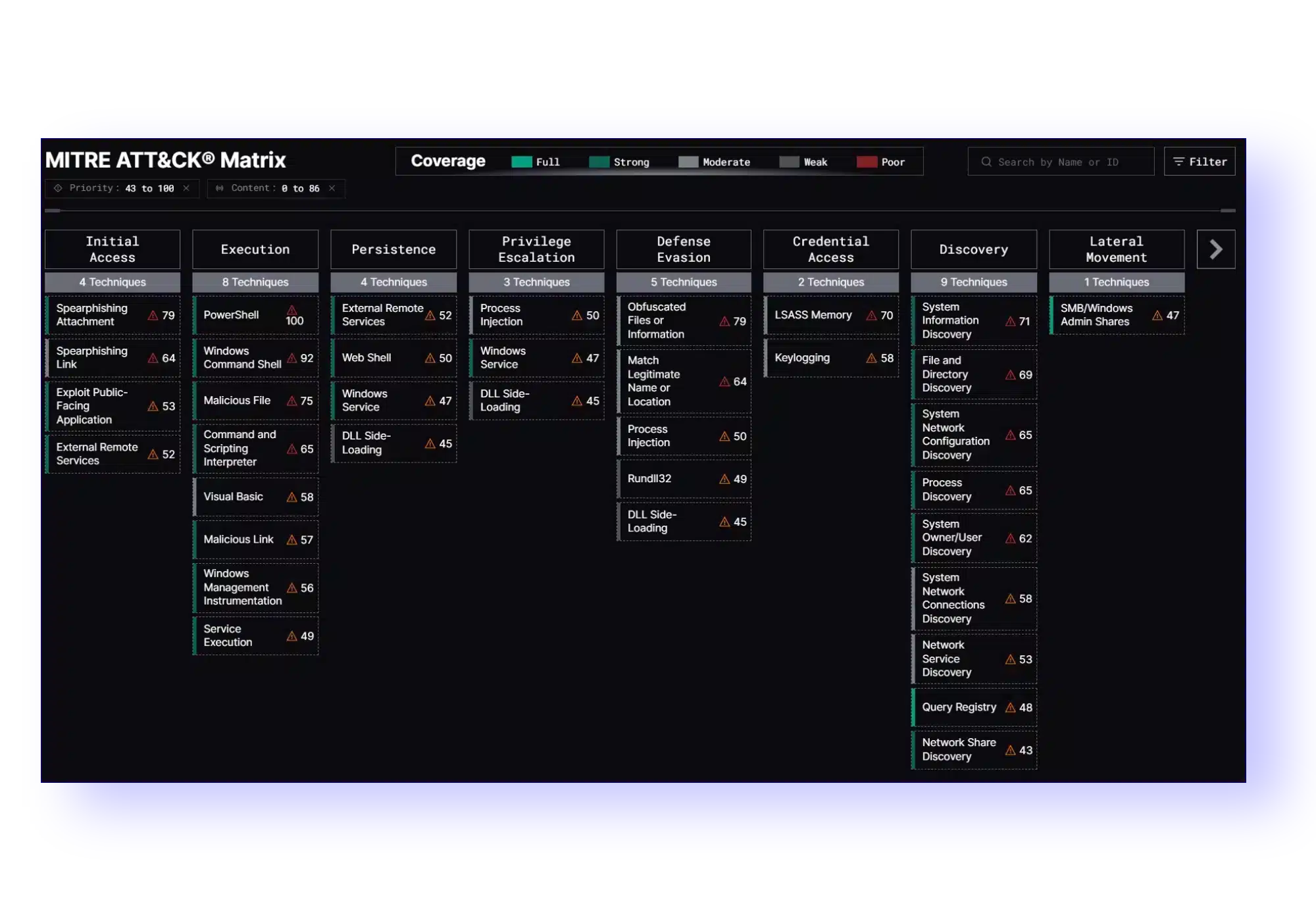Click the Strong coverage color swatch

click(599, 162)
